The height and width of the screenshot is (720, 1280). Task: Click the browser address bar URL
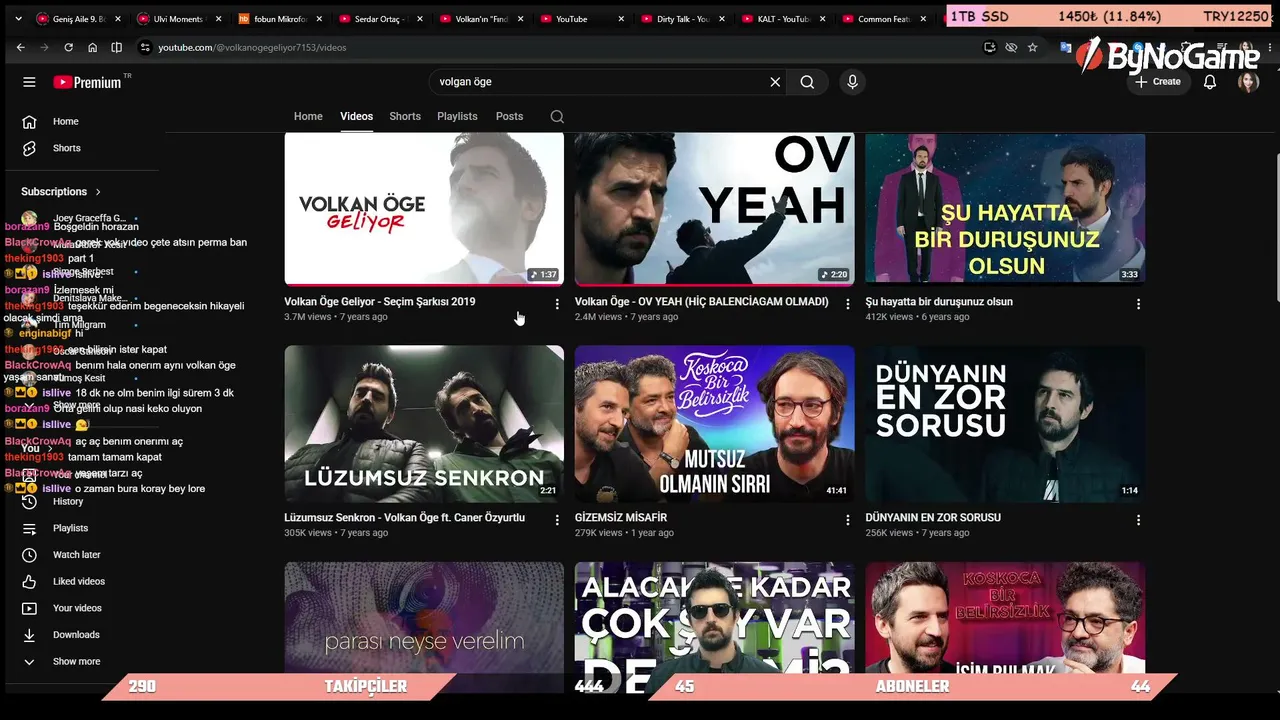click(x=252, y=47)
